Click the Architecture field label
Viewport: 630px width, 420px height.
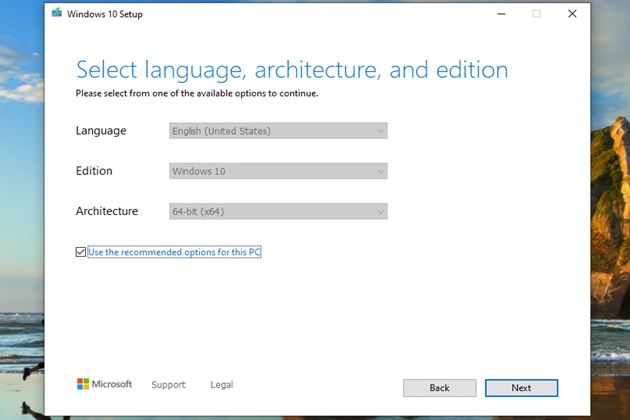point(107,211)
